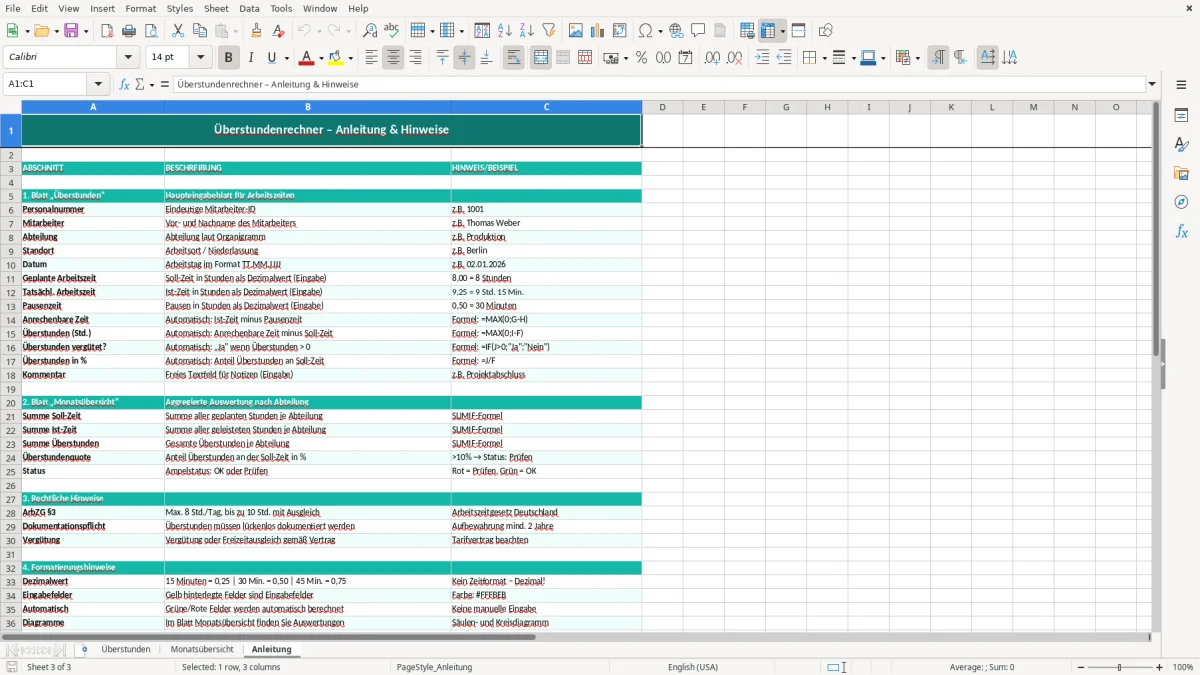Open Freeze Rows and Columns dropdown arrow
The width and height of the screenshot is (1200, 675).
[782, 31]
